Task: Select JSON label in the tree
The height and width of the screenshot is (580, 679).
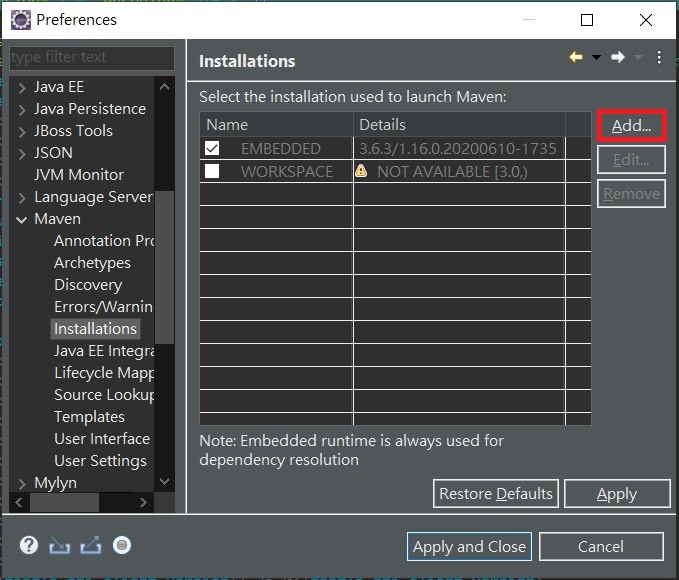Action: tap(53, 153)
